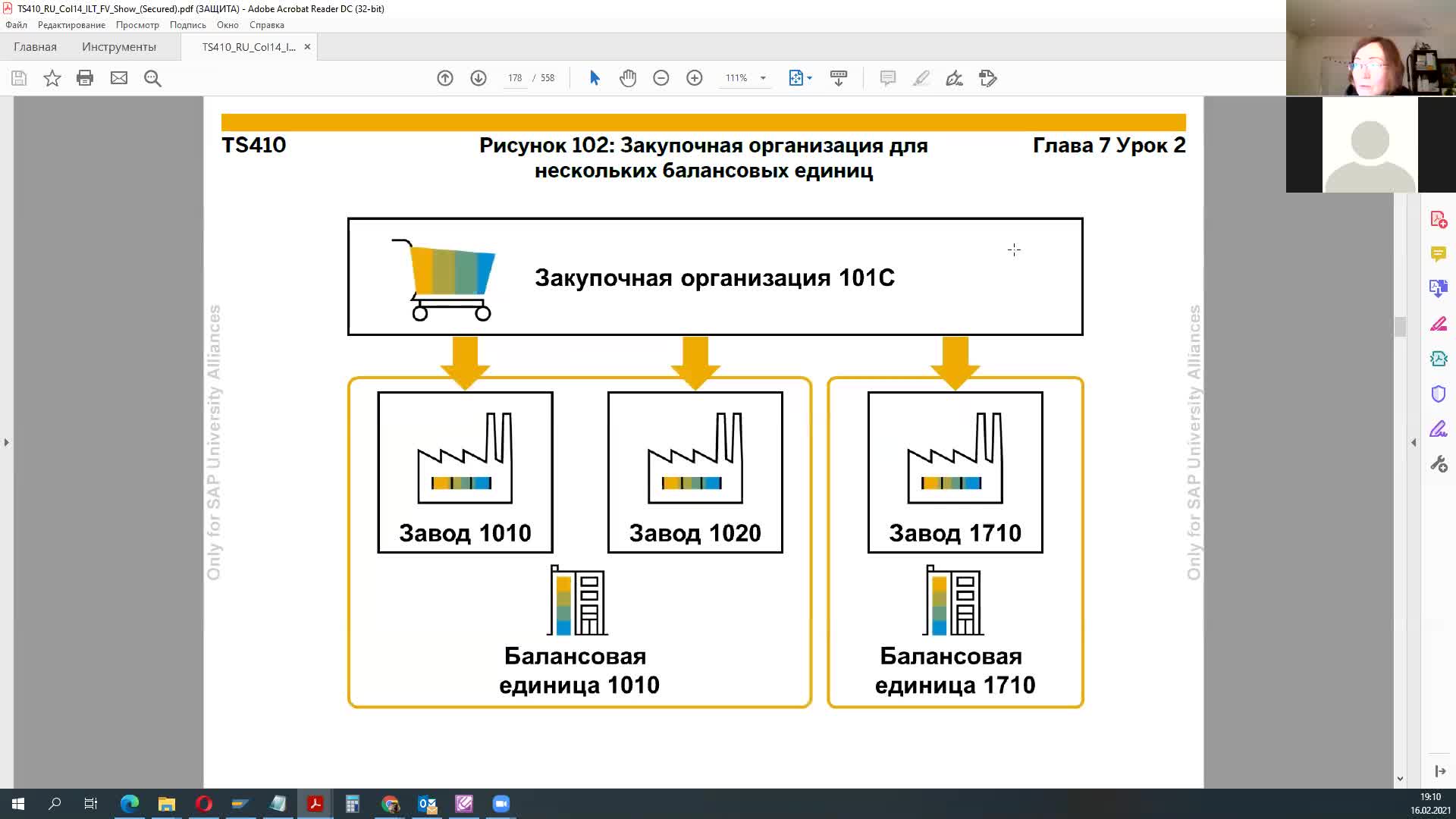Expand the left navigation pane

pos(6,442)
